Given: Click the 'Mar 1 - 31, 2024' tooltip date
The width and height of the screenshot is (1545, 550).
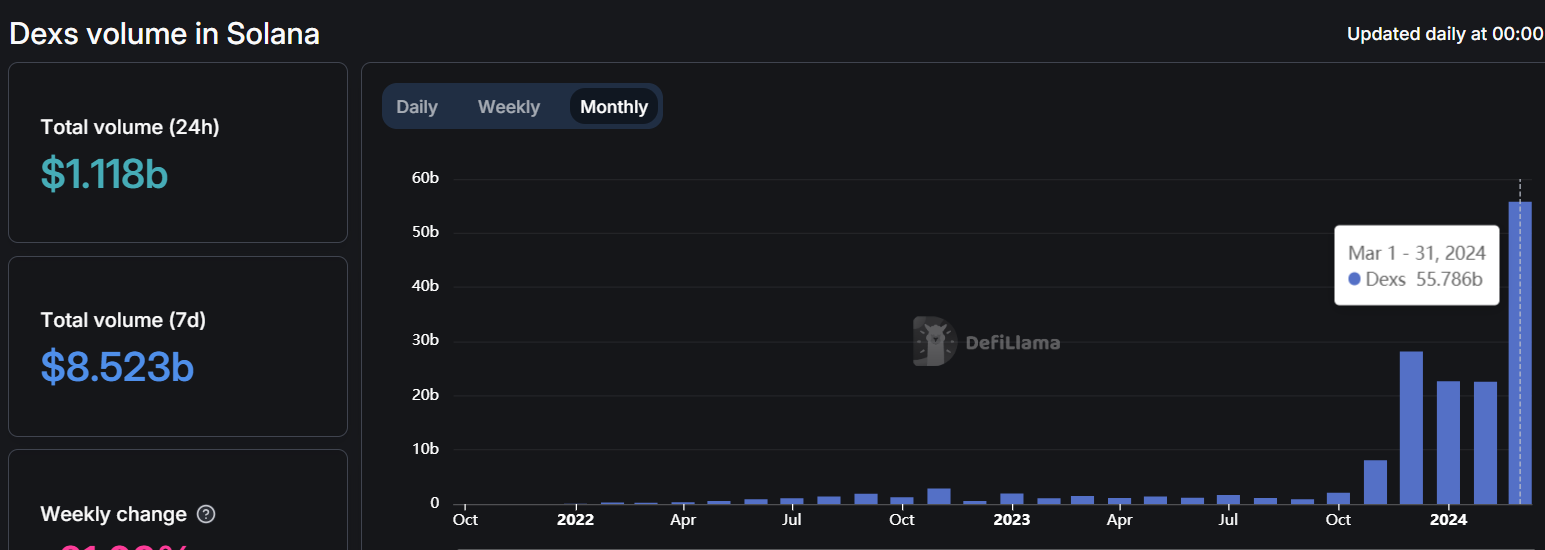Looking at the screenshot, I should (1416, 254).
